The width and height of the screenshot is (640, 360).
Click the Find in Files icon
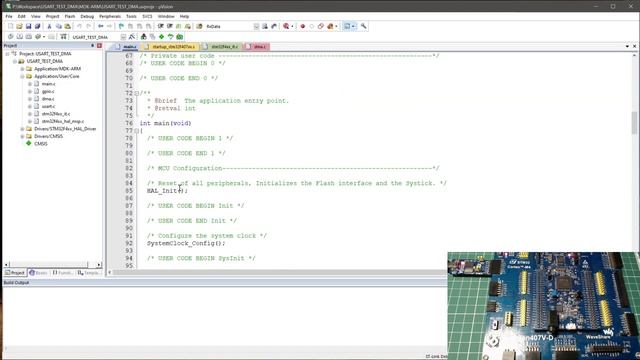pyautogui.click(x=200, y=26)
